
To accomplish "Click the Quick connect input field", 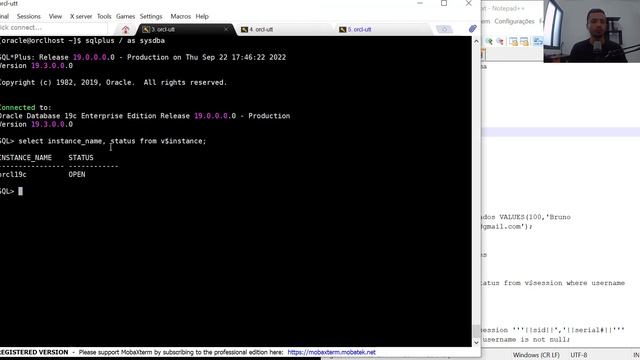I will (53, 28).
